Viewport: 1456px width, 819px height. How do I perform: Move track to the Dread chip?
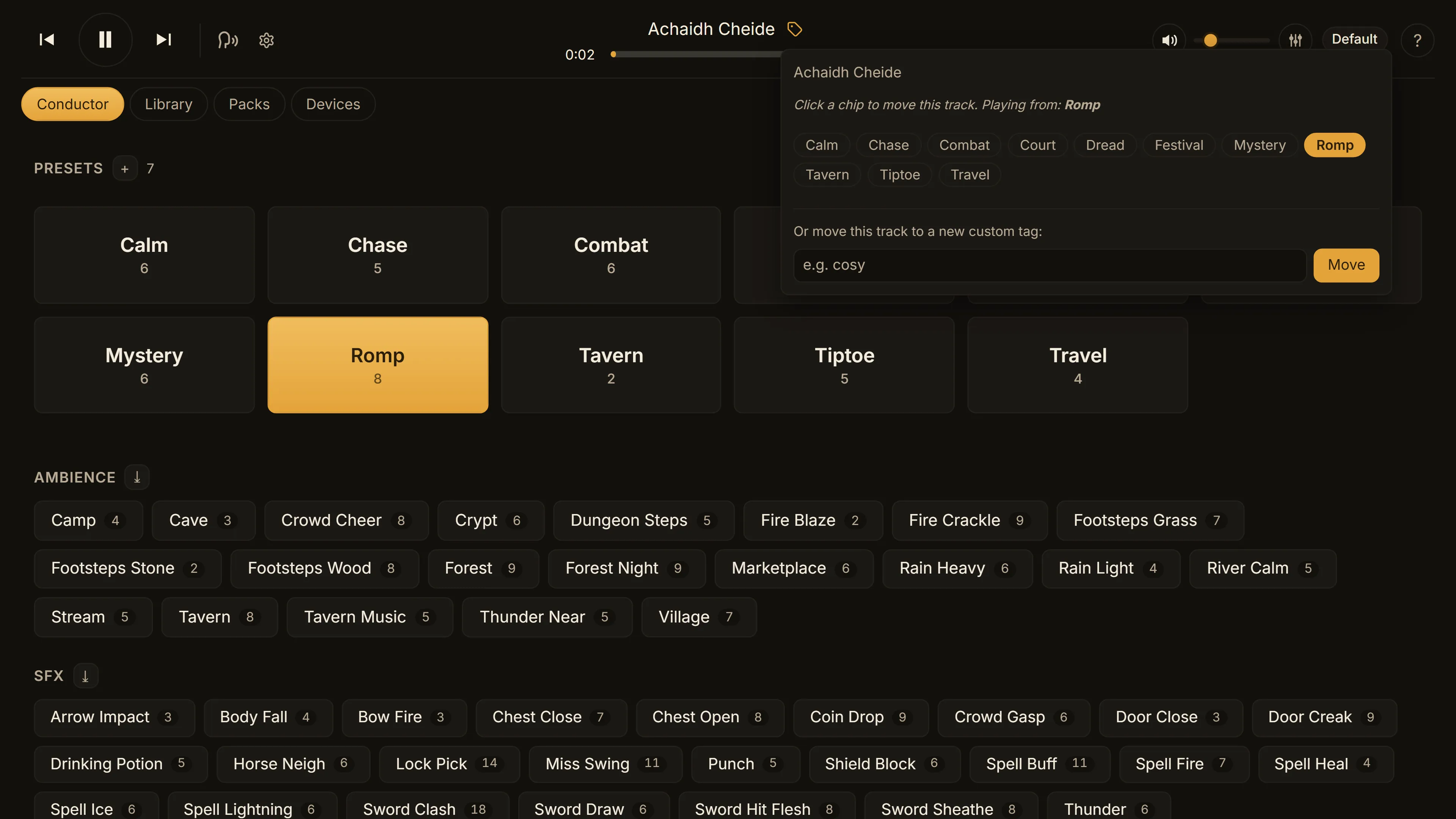pyautogui.click(x=1105, y=145)
